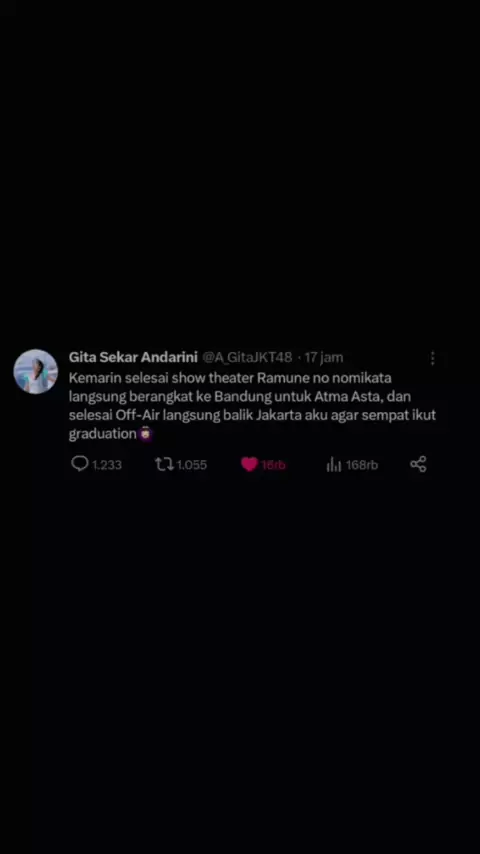Click the 168rb views count
This screenshot has width=480, height=854.
tap(362, 465)
